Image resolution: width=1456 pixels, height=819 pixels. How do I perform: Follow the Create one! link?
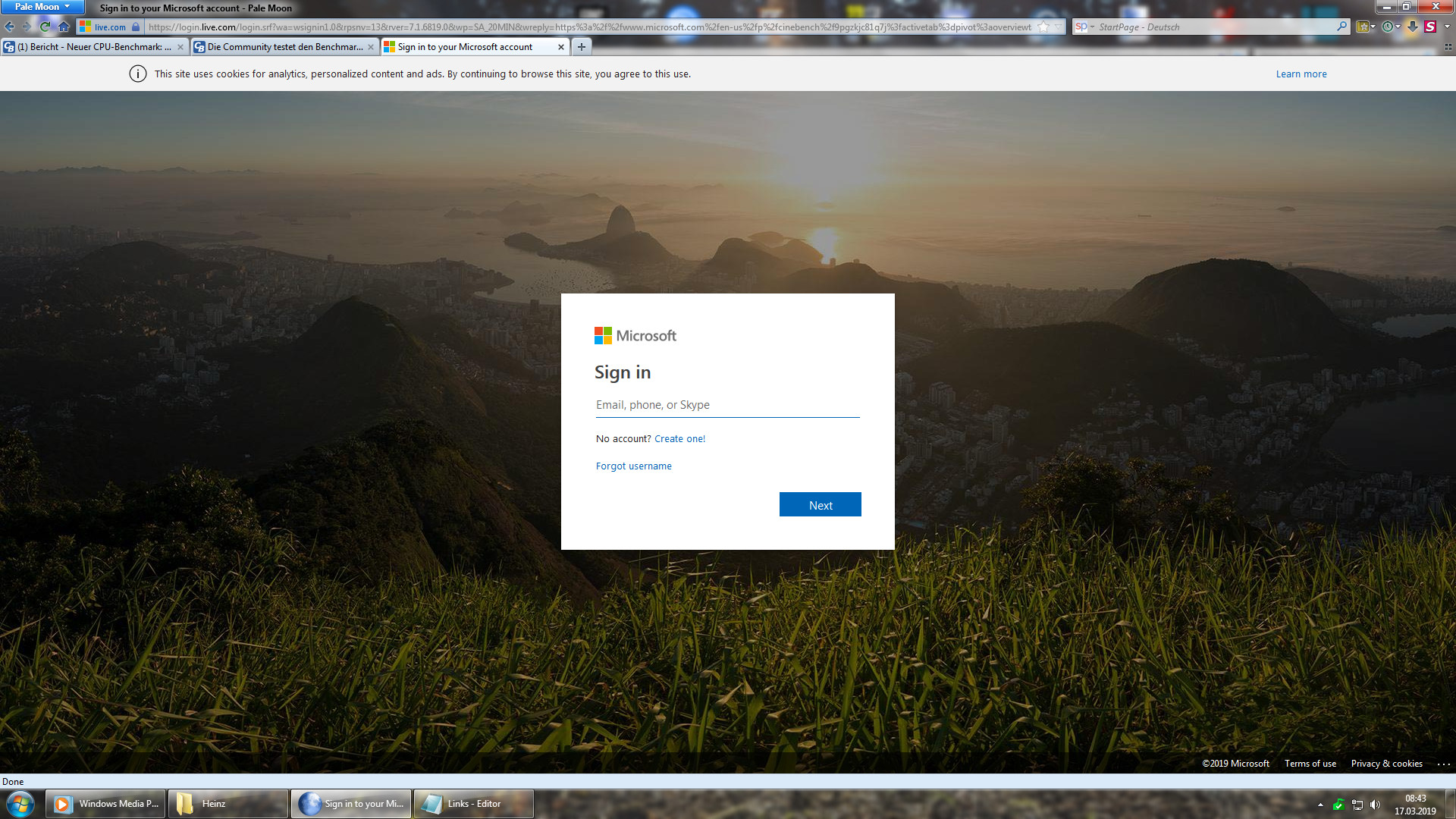(679, 439)
